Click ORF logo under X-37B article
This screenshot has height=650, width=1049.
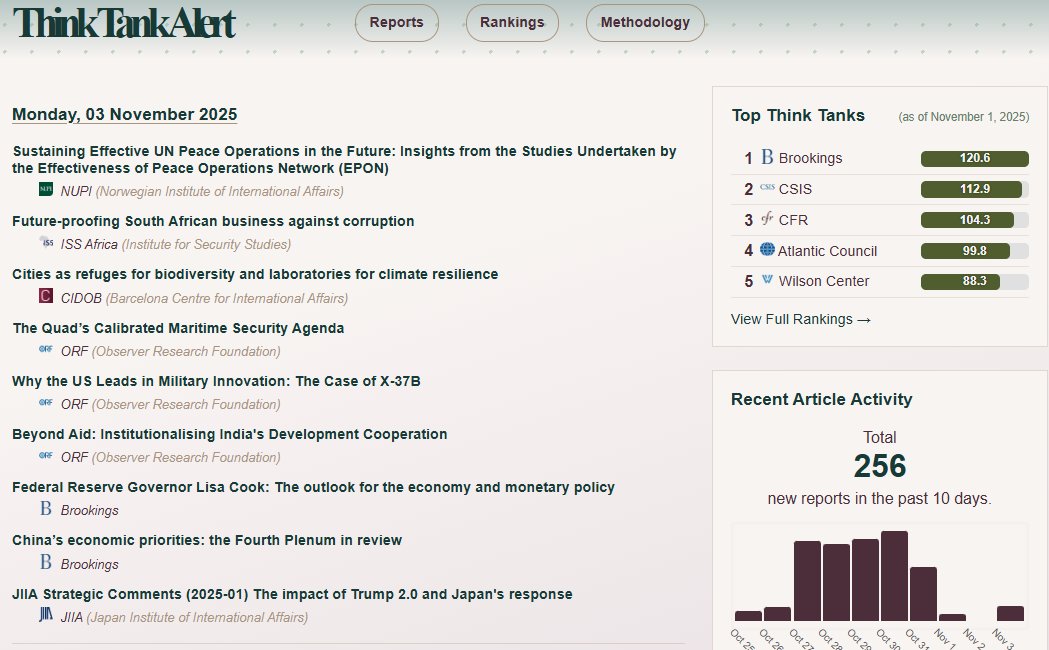click(45, 403)
